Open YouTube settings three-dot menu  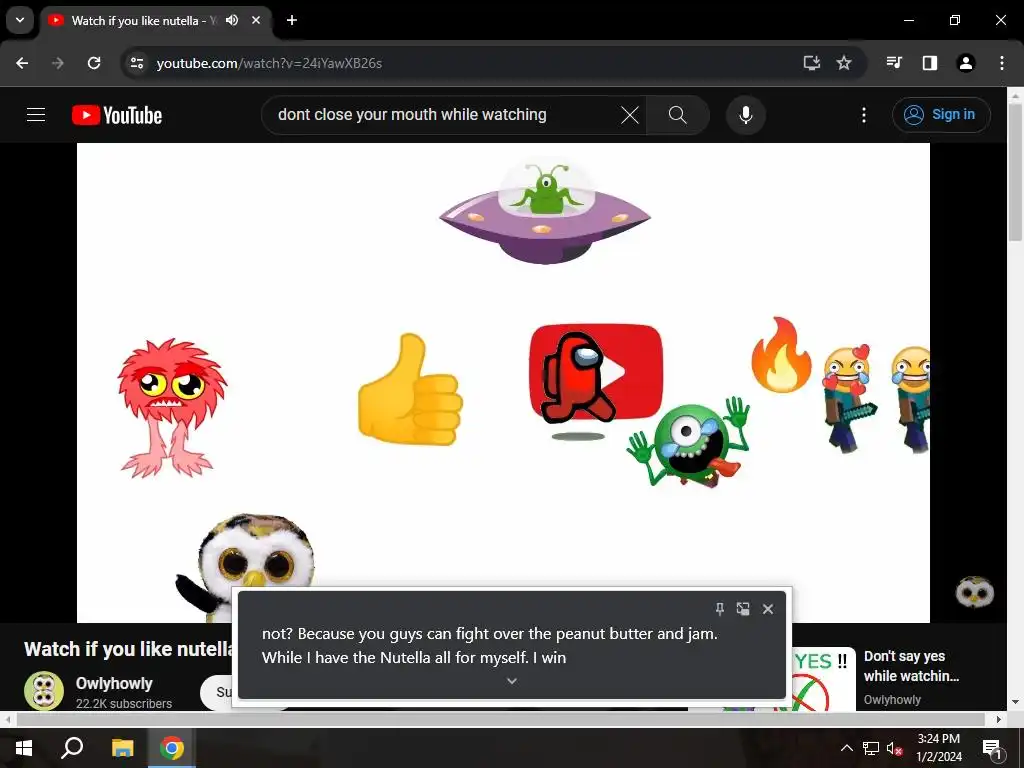pos(863,115)
